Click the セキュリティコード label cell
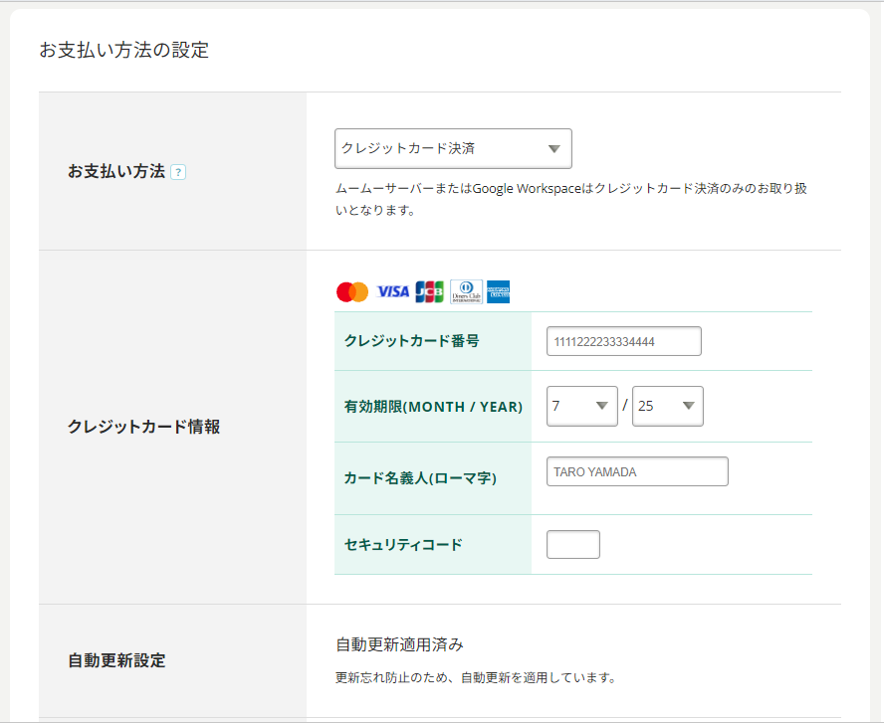This screenshot has width=884, height=723. point(433,545)
